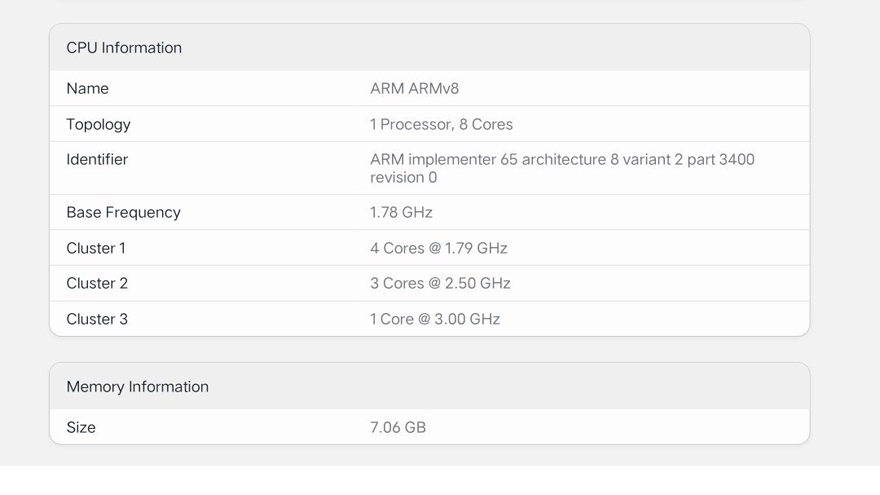This screenshot has width=880, height=495.
Task: Select the Topology row label
Action: (x=98, y=125)
